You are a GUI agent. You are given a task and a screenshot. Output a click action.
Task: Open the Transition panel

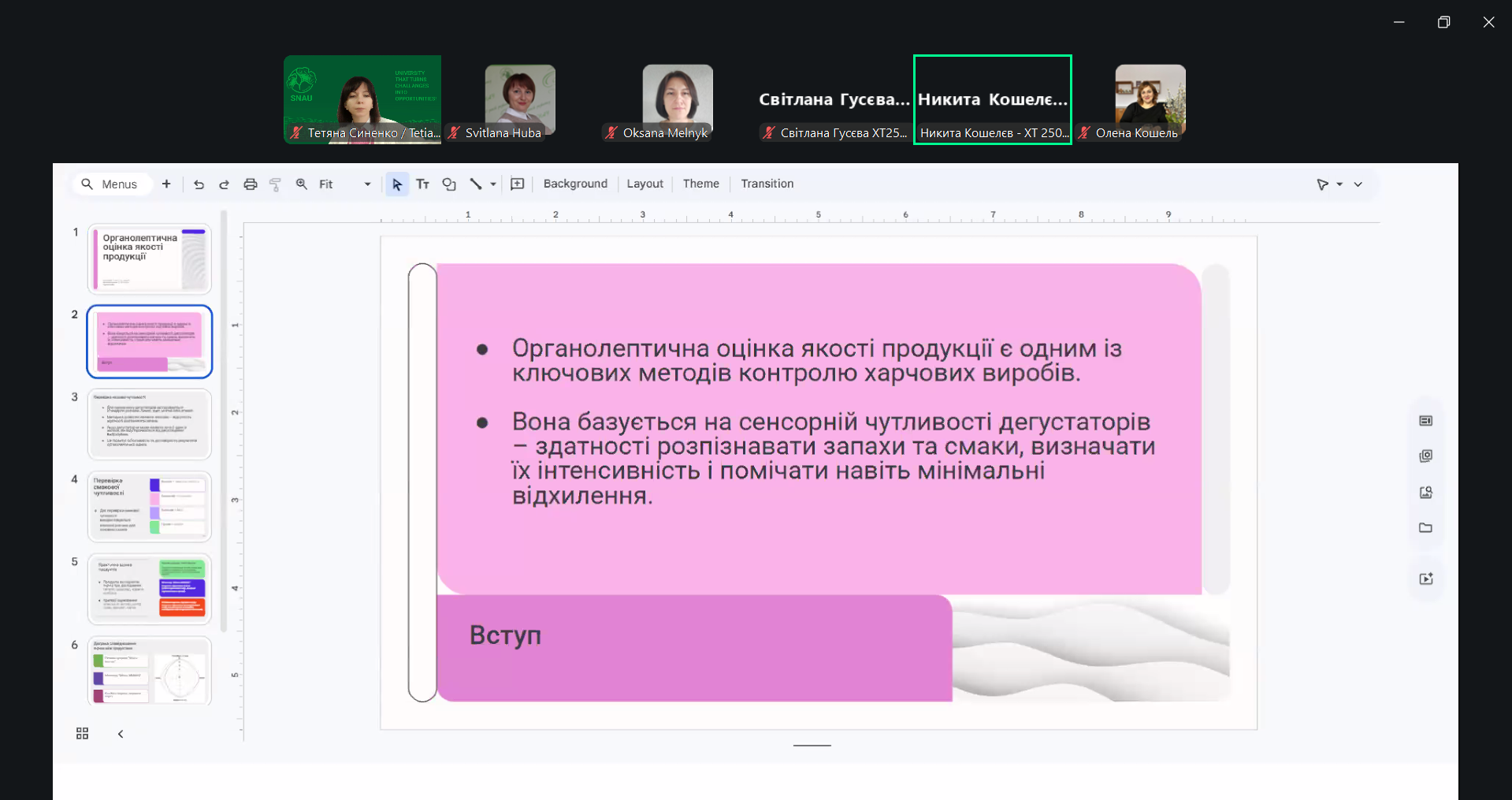(767, 184)
